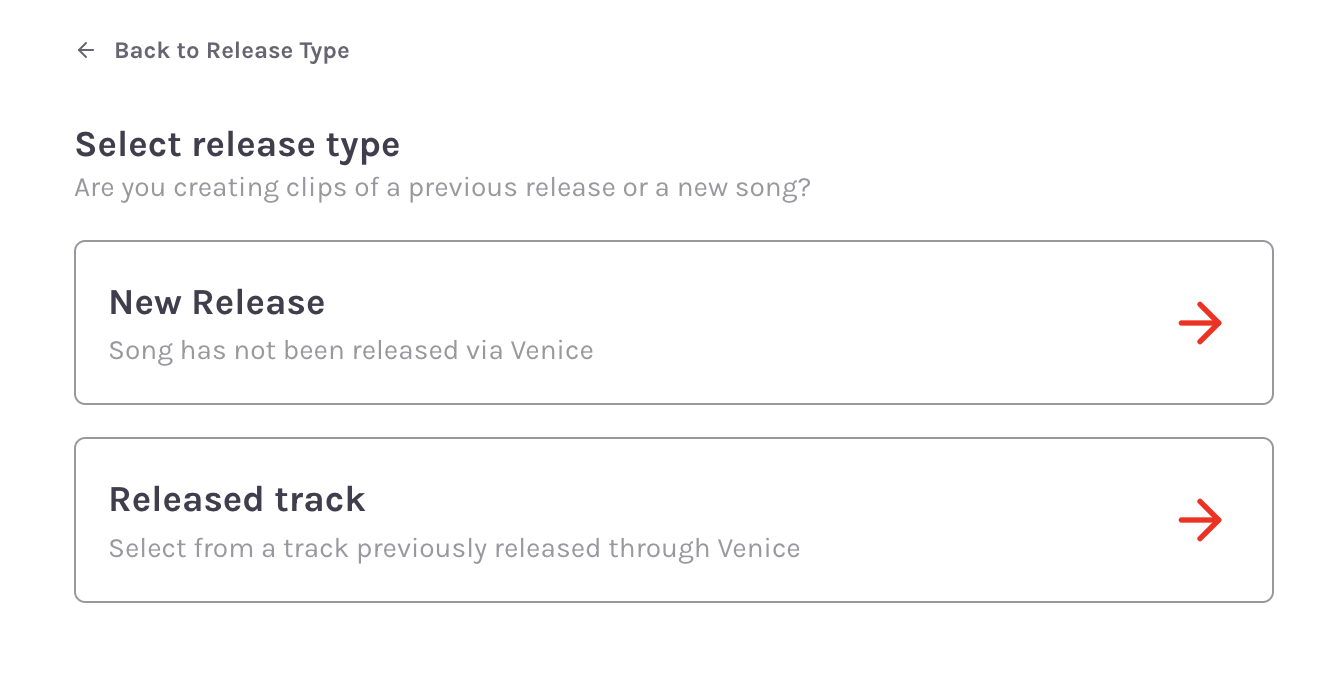Click the word Venice in New Release description
1344x700 pixels.
pos(552,351)
